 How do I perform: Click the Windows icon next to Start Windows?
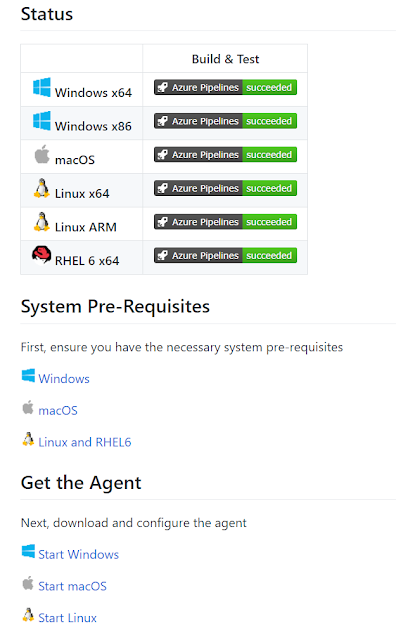[x=28, y=551]
